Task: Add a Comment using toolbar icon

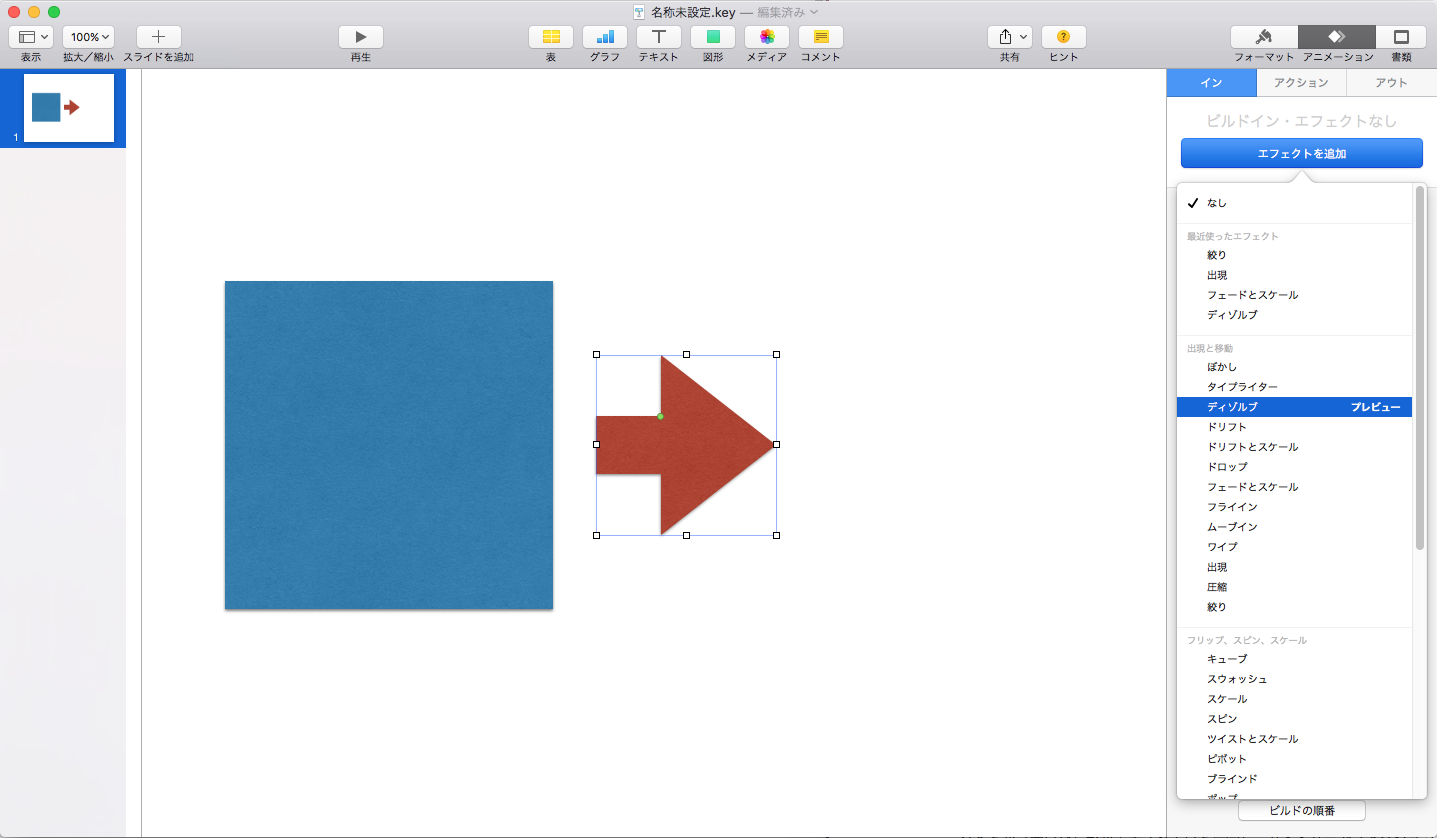Action: (x=821, y=37)
